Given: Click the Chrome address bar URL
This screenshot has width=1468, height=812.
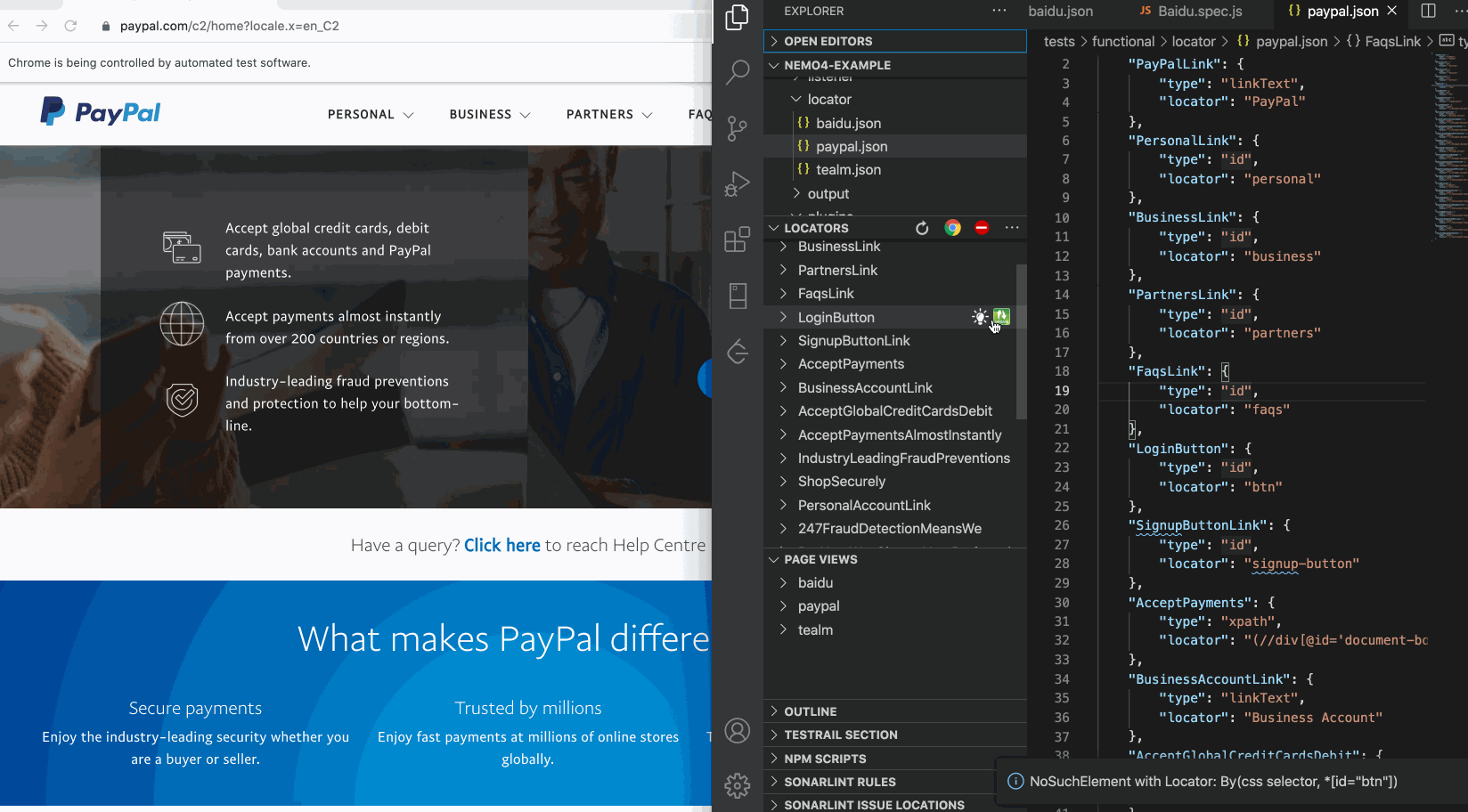Looking at the screenshot, I should pos(230,26).
